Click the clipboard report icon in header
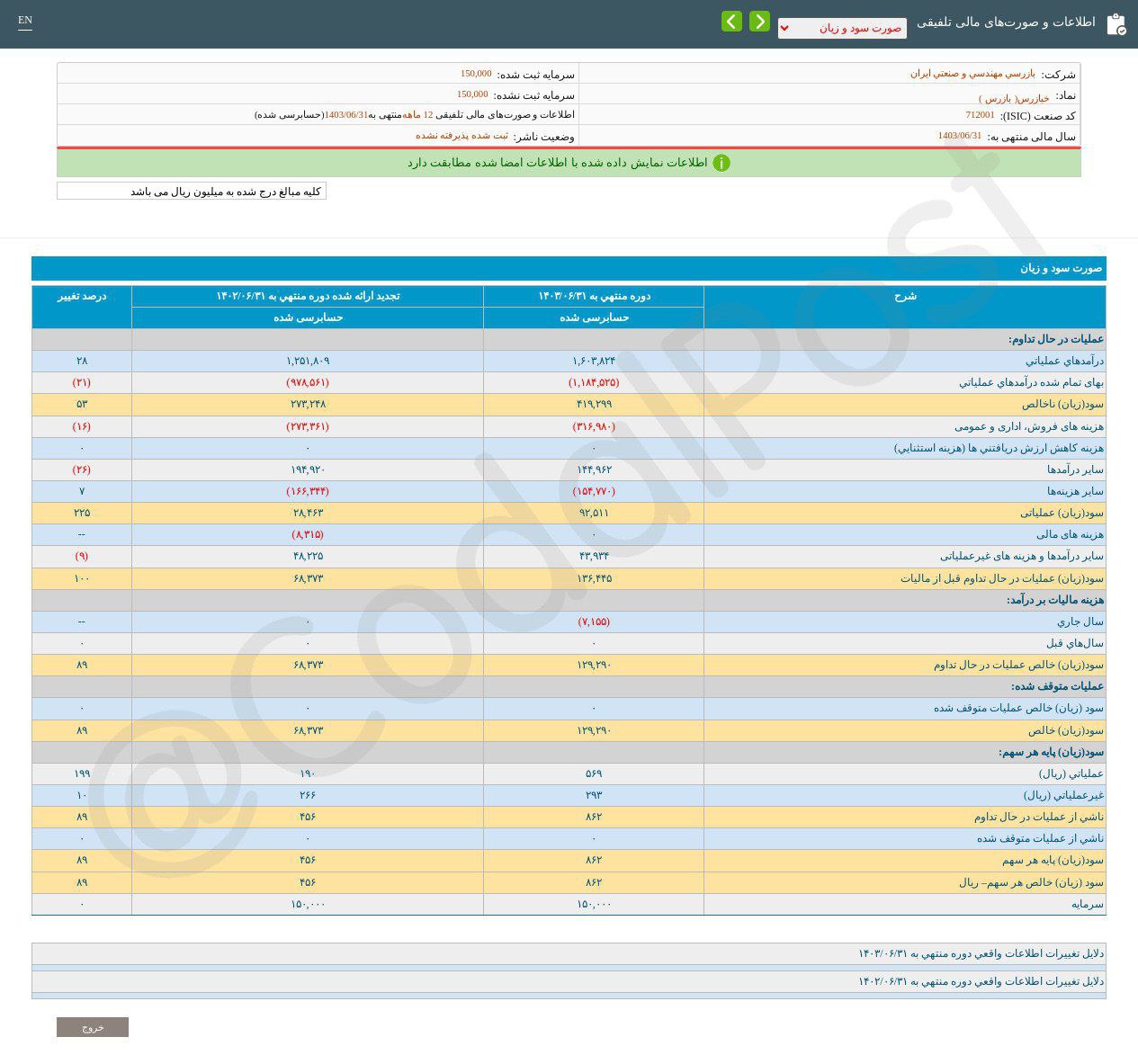Screen dimensions: 1138x1064 (1116, 23)
